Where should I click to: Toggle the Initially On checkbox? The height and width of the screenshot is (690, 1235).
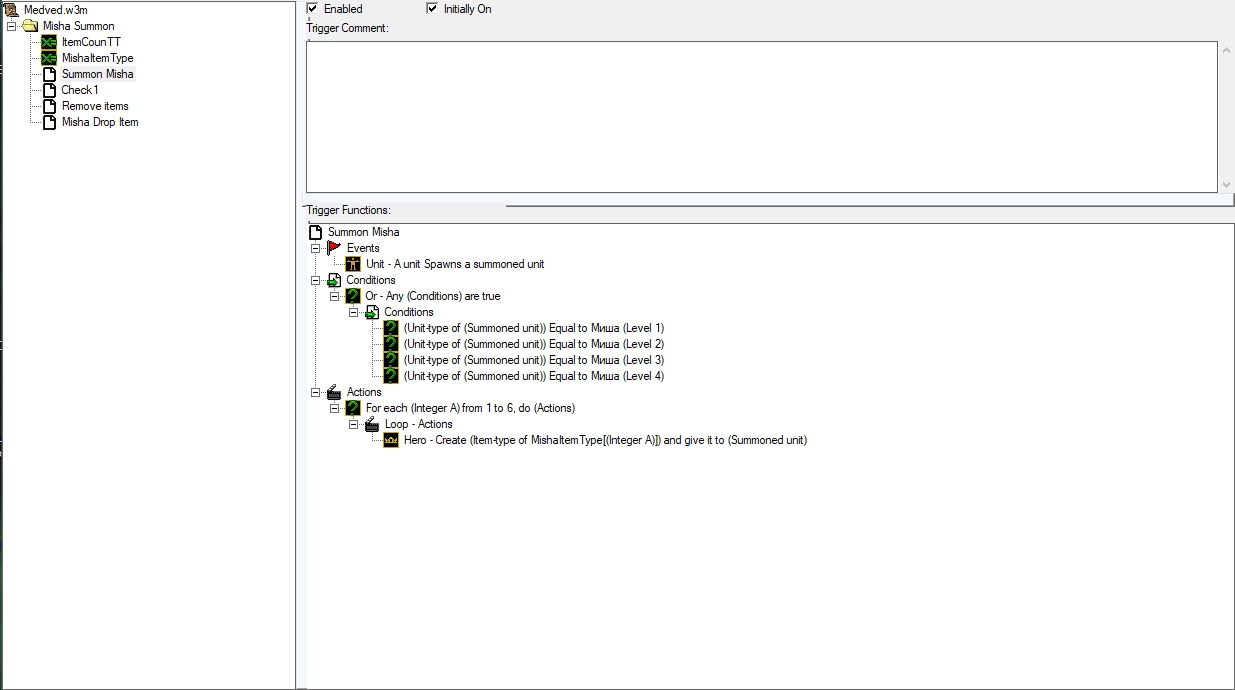(x=432, y=9)
